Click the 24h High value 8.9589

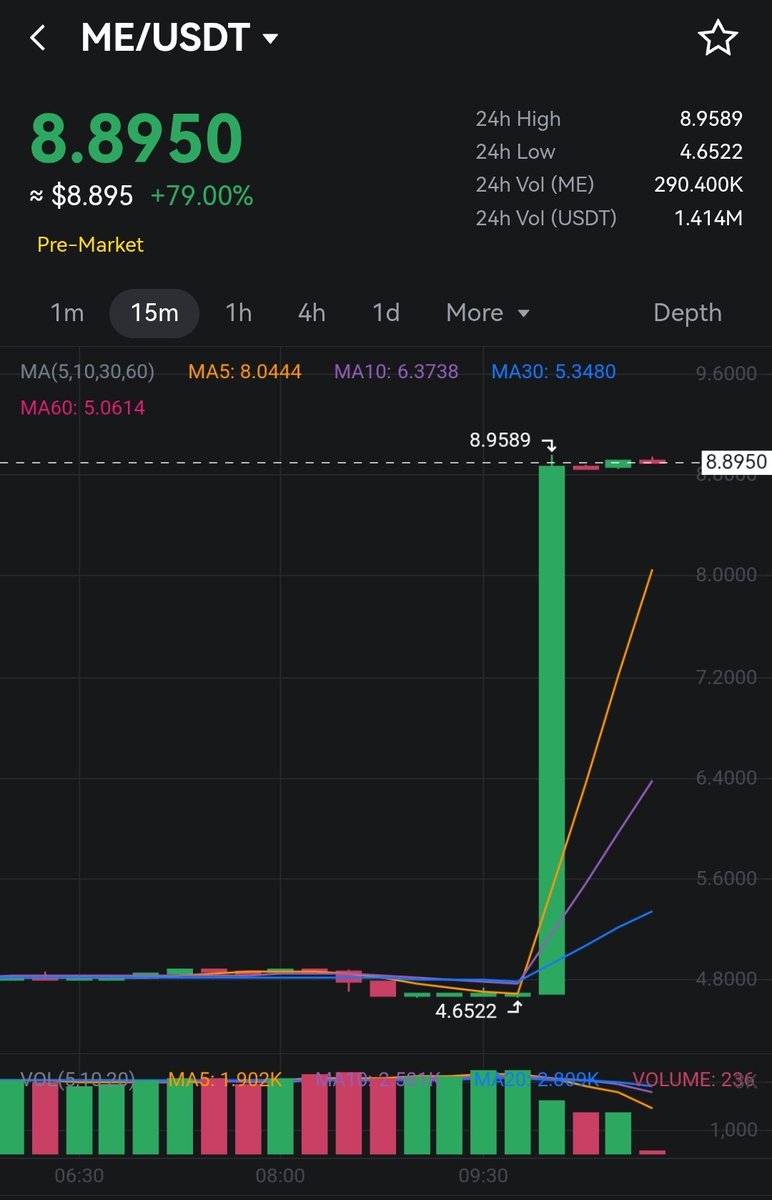711,119
